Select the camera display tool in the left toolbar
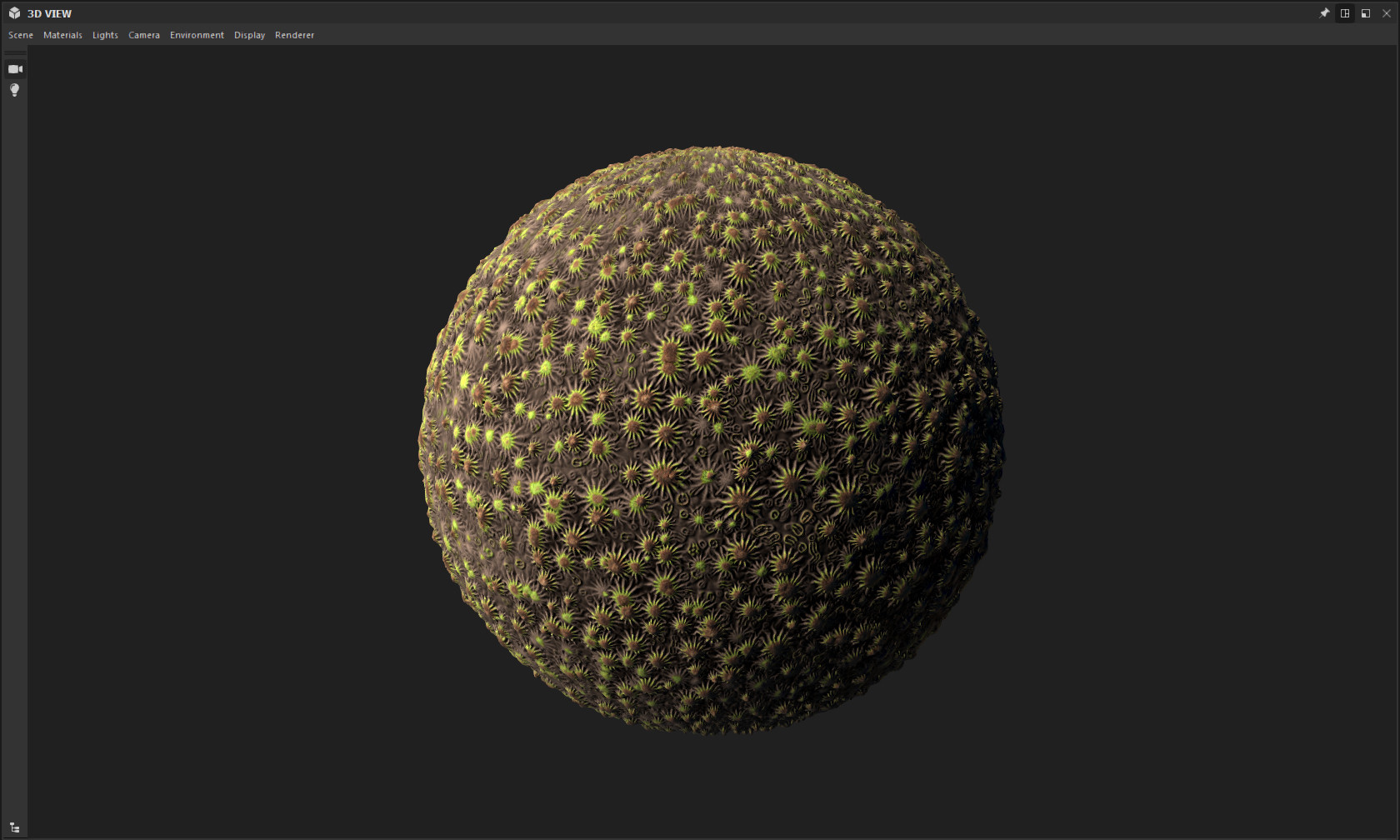This screenshot has width=1400, height=840. tap(14, 69)
